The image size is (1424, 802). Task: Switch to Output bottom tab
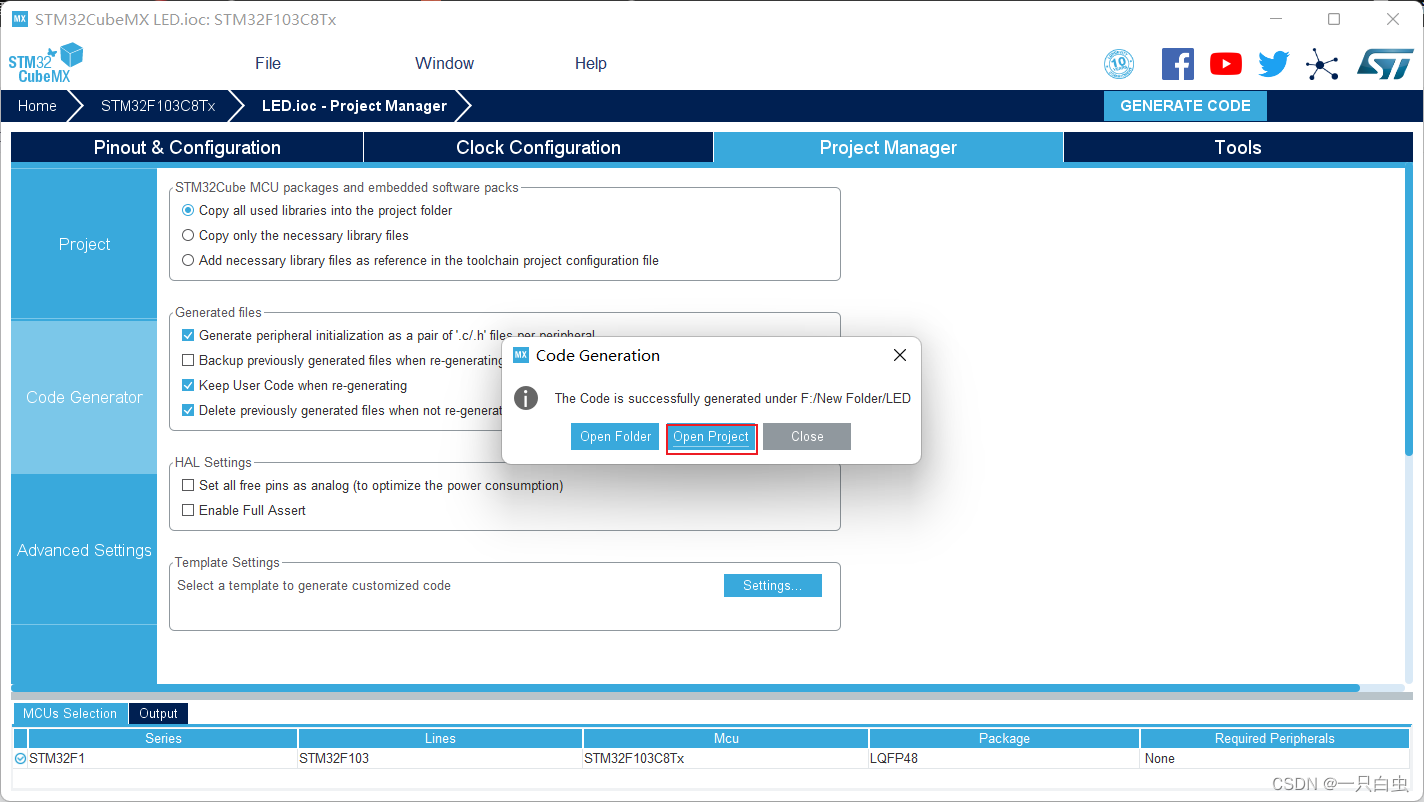pyautogui.click(x=158, y=714)
